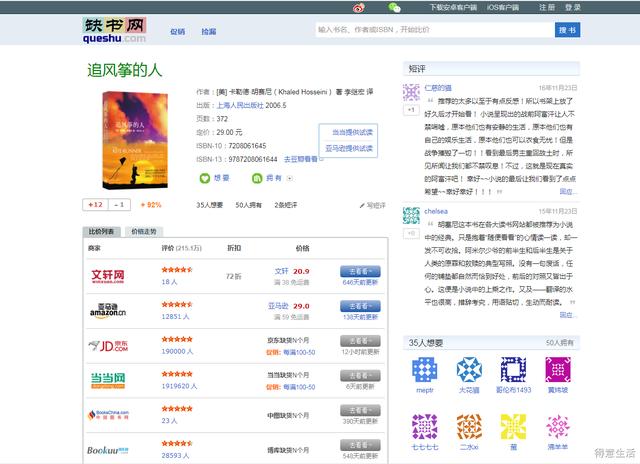Open the Shanghai publisher link

click(240, 105)
